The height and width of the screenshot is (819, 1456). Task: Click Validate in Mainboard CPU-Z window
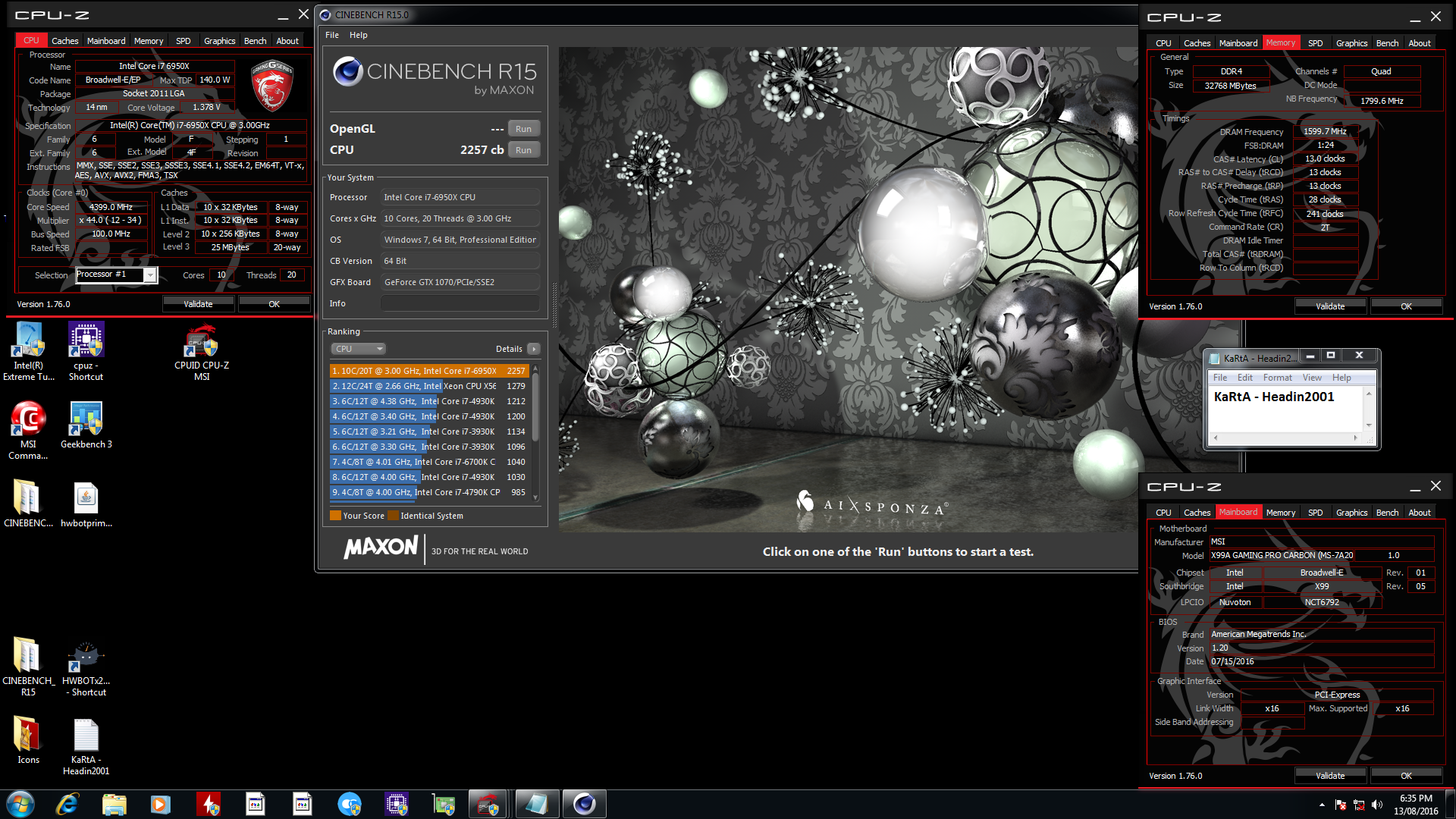pos(1330,776)
